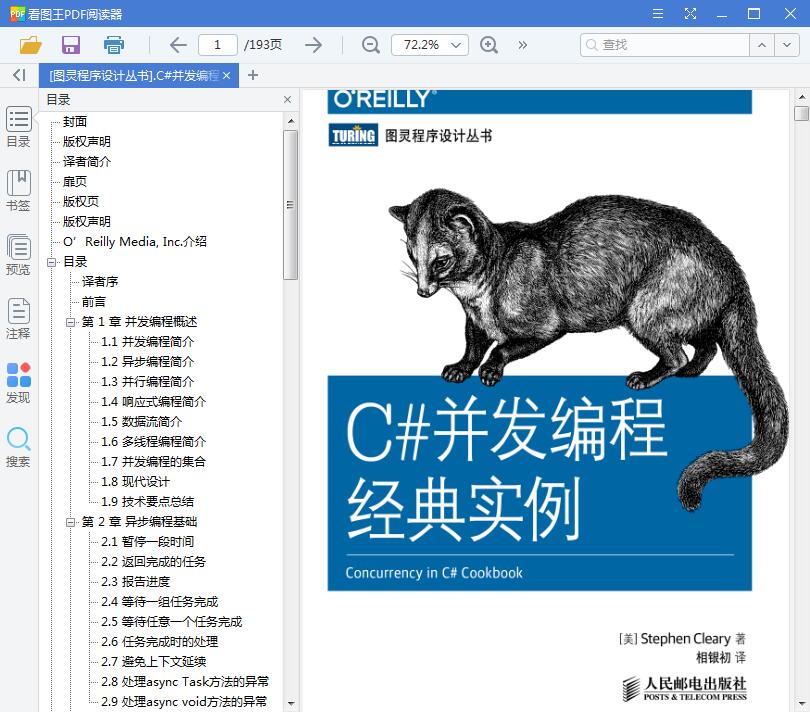
Task: Jump to 2.4 等待一组任务完成
Action: (x=160, y=601)
